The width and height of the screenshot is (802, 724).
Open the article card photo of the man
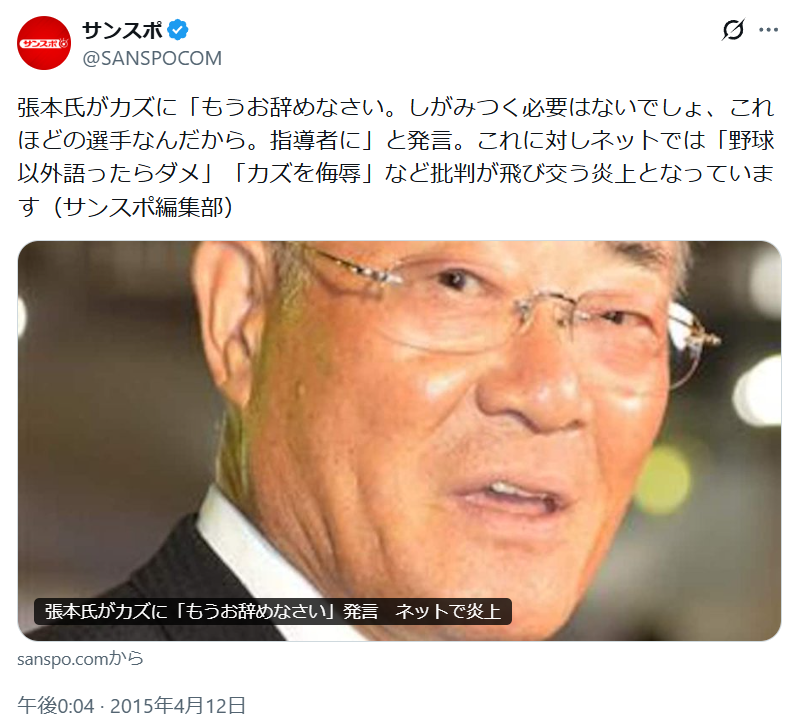pos(399,441)
